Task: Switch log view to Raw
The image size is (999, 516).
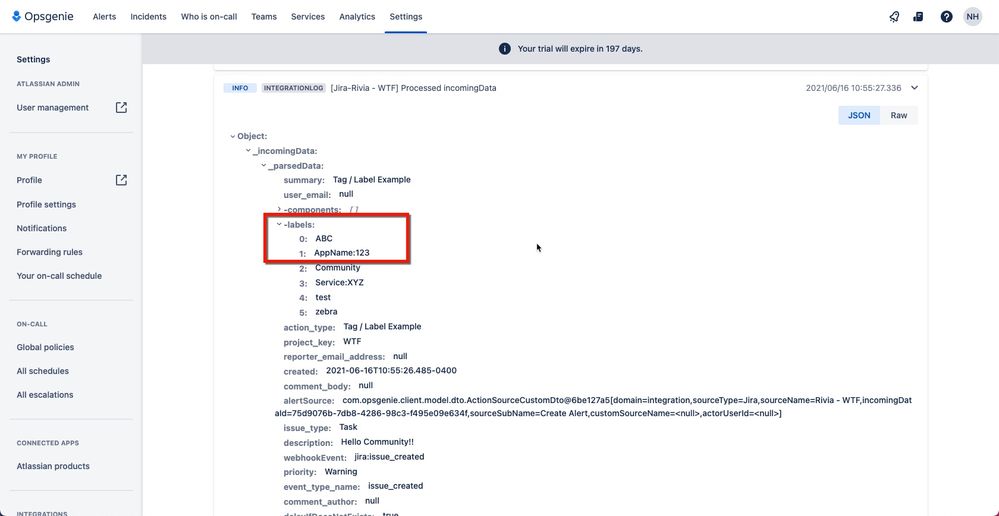Action: click(899, 115)
